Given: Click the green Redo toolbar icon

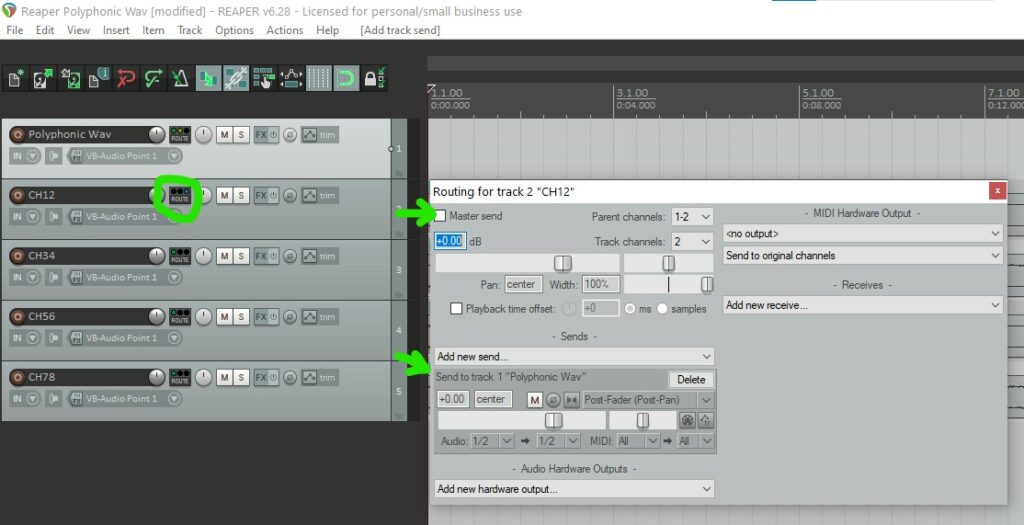Looking at the screenshot, I should [153, 79].
